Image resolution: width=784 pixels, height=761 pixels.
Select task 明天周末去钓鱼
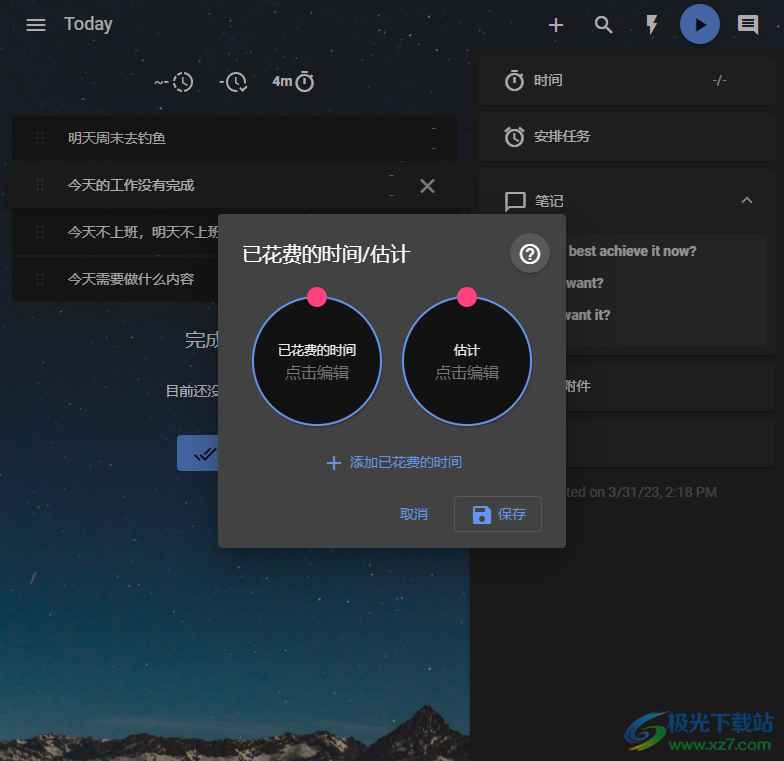click(x=117, y=138)
